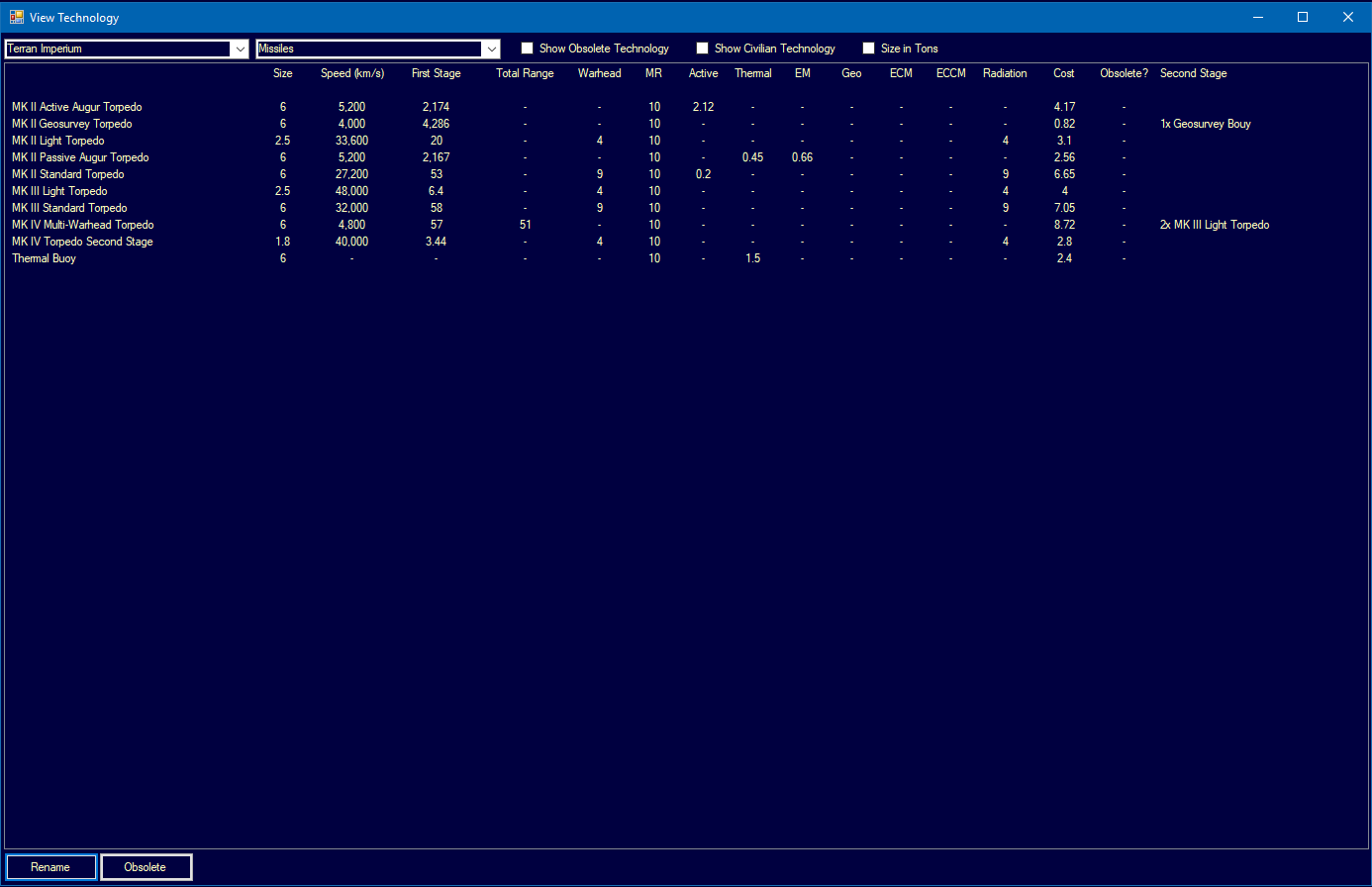Screen dimensions: 1372x887
Task: Click the Rename button
Action: (x=50, y=867)
